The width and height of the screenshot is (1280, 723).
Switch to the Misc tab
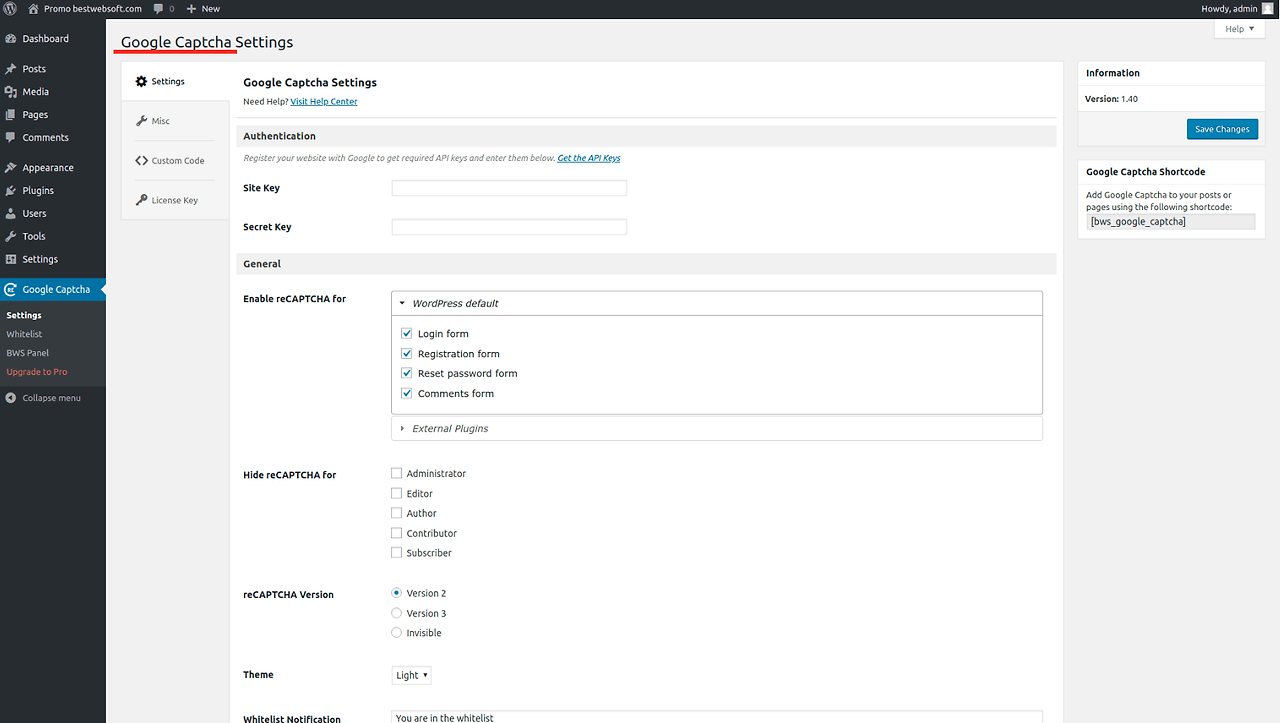(175, 121)
